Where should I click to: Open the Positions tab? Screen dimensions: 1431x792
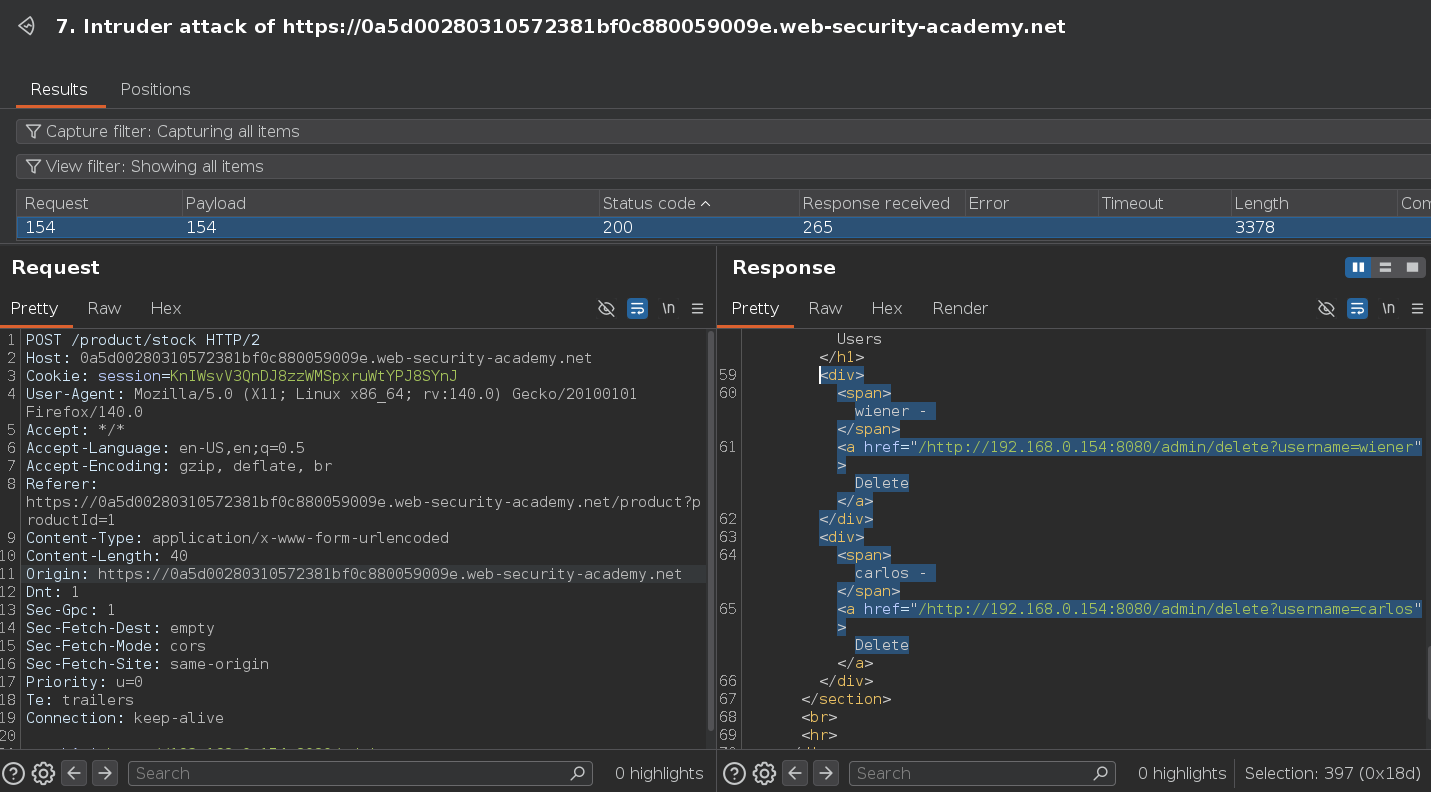click(x=155, y=89)
